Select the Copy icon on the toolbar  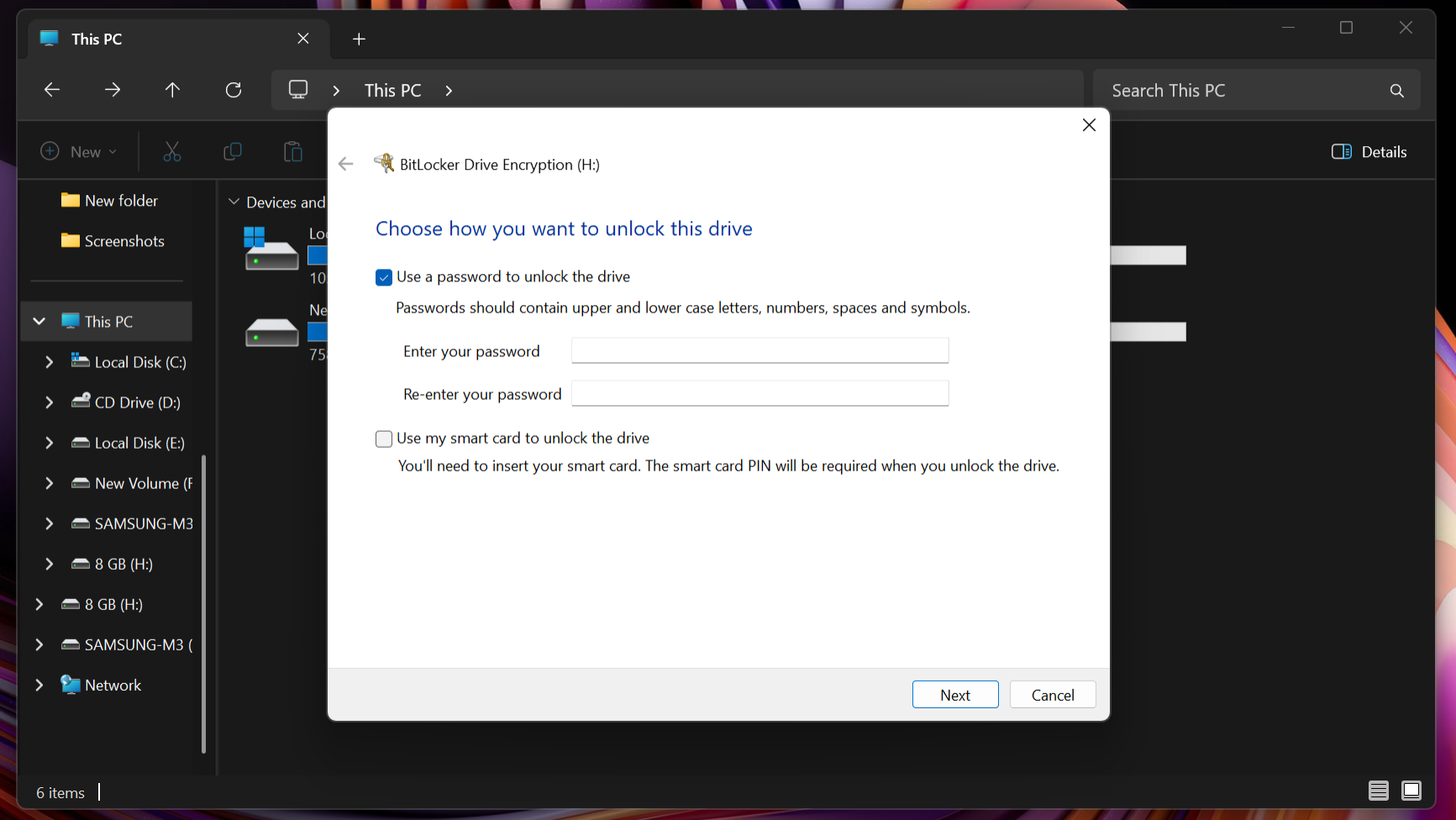[232, 151]
